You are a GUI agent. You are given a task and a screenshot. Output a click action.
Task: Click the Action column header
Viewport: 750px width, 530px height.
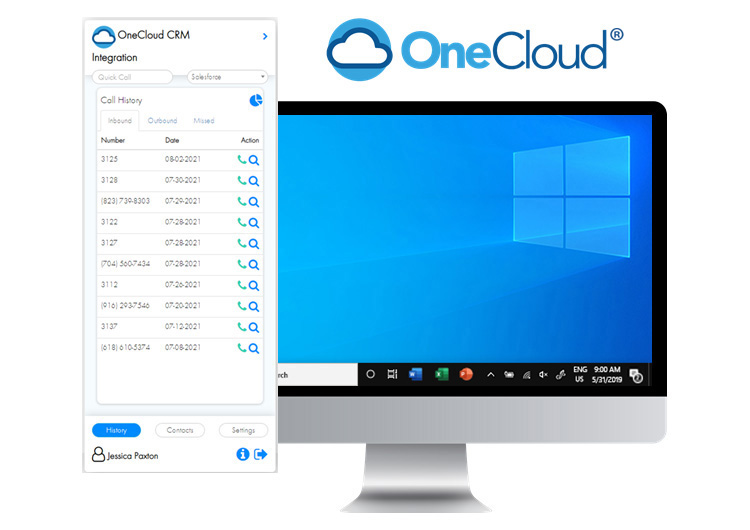coord(250,140)
